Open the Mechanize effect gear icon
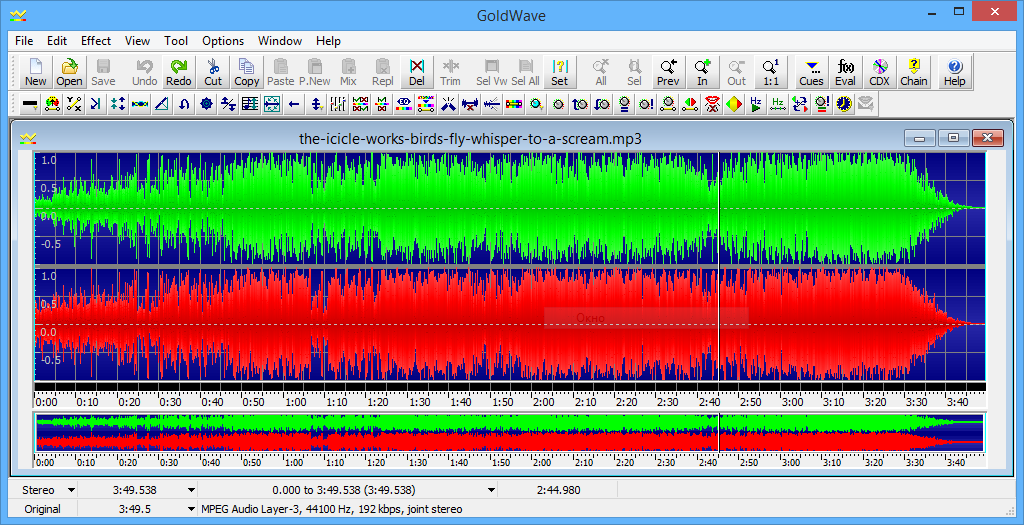This screenshot has width=1024, height=525. 206,104
